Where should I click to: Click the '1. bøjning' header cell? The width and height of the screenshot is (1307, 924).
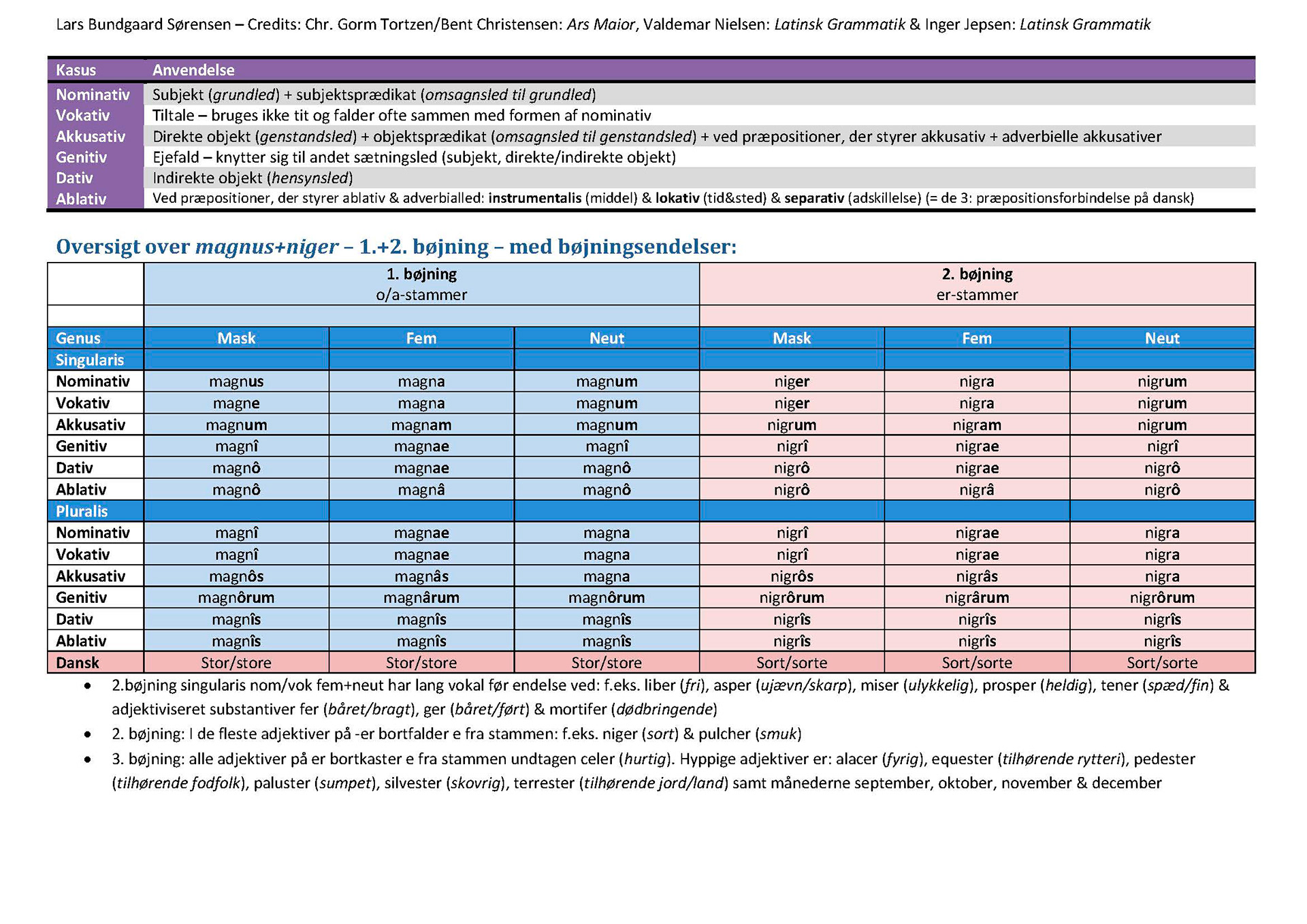point(421,274)
